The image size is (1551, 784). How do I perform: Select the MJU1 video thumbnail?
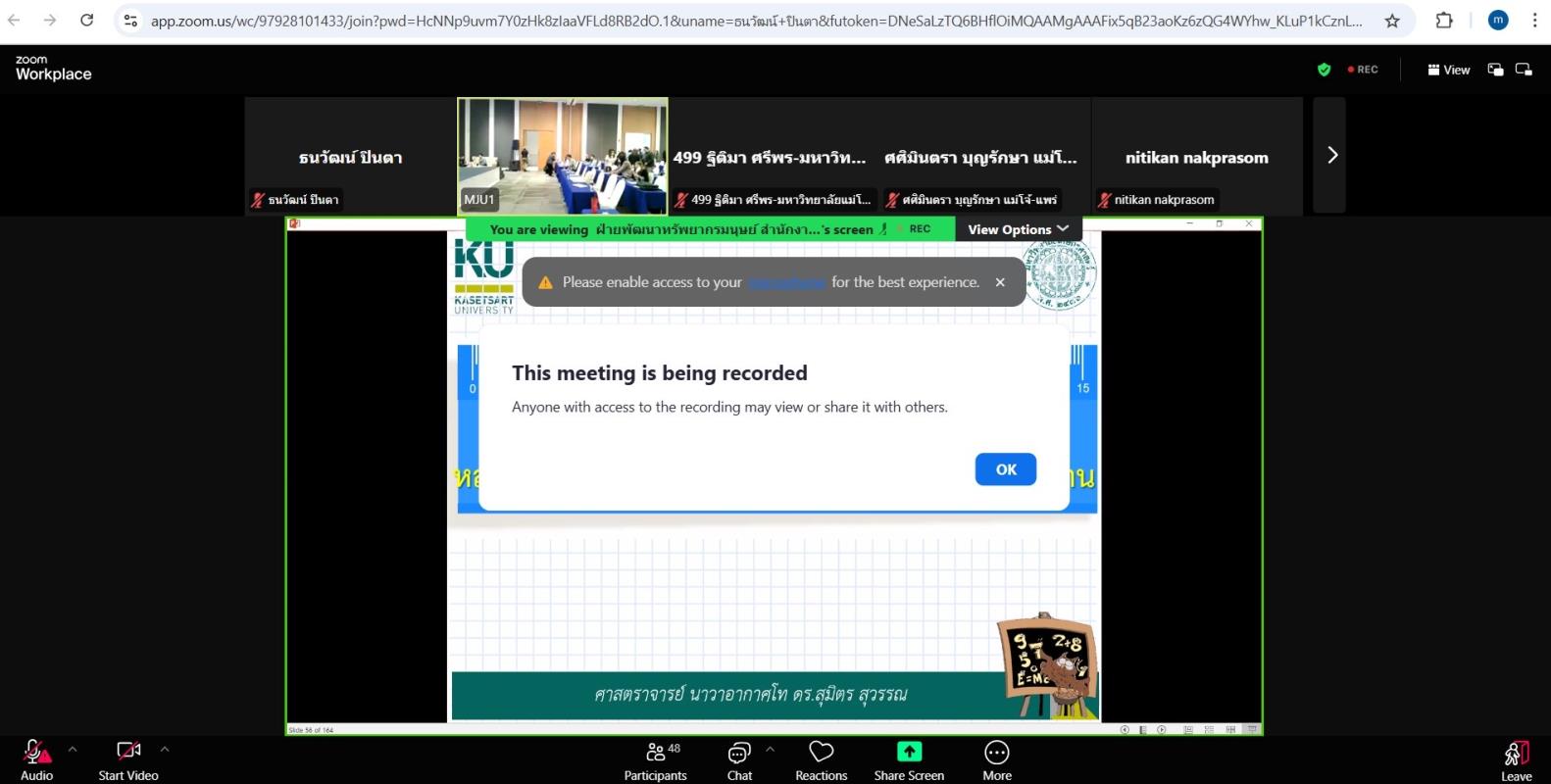click(563, 156)
